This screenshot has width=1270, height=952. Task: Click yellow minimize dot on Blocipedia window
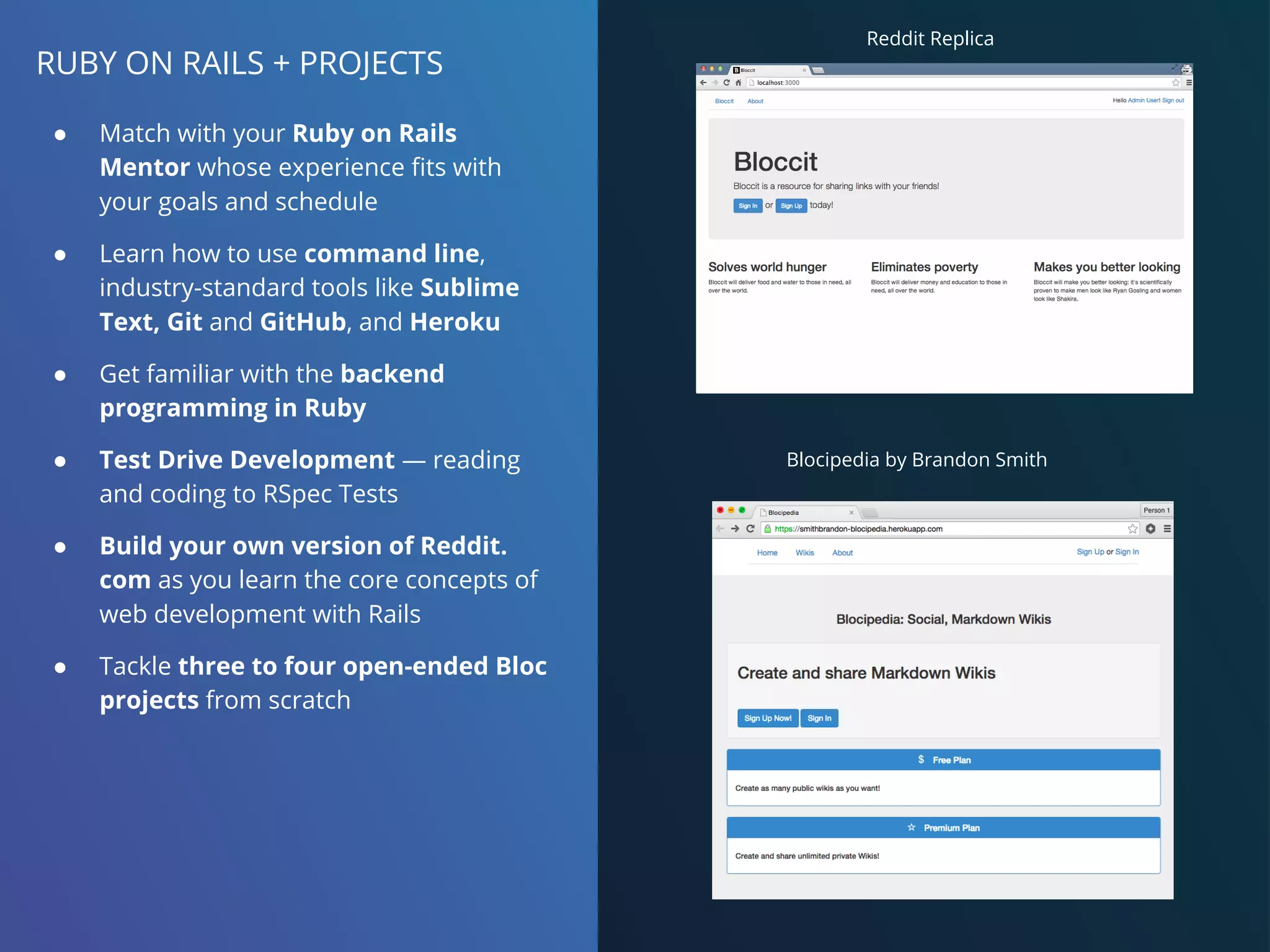click(731, 510)
